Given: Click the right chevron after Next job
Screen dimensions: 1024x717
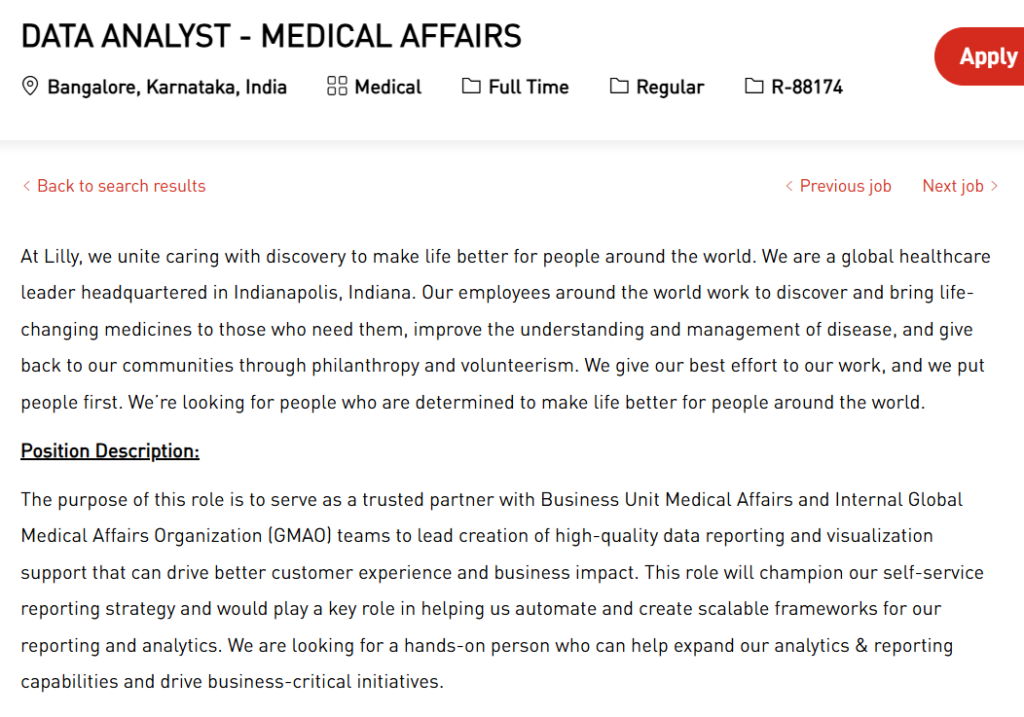Looking at the screenshot, I should 997,186.
